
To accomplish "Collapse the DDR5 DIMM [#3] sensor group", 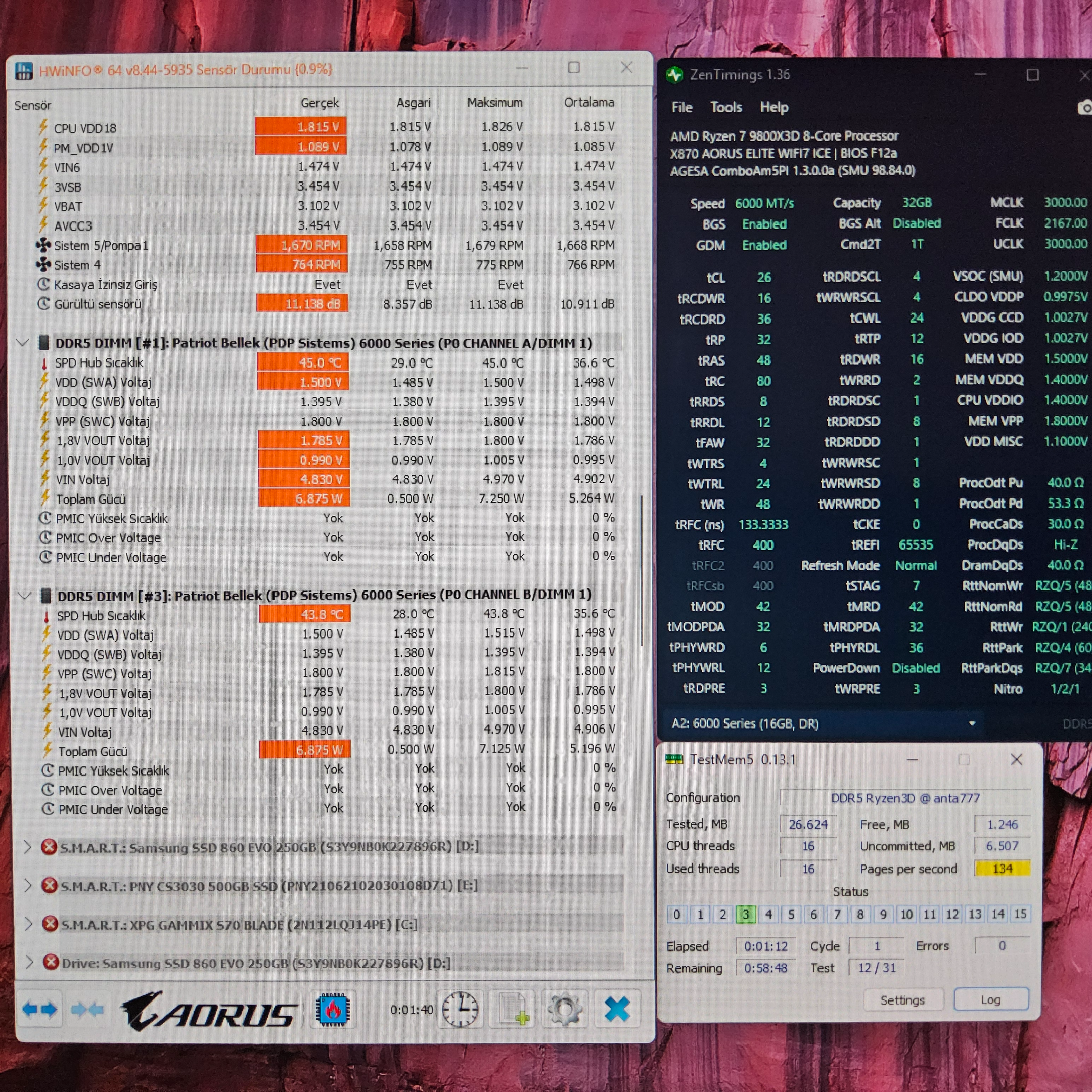I will point(24,595).
